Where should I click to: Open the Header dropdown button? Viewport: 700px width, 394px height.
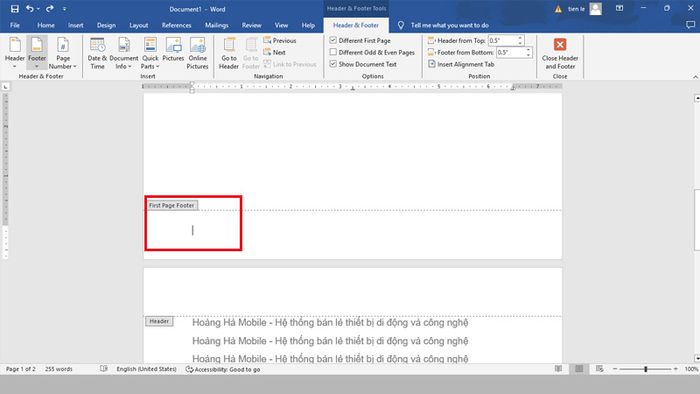point(15,53)
